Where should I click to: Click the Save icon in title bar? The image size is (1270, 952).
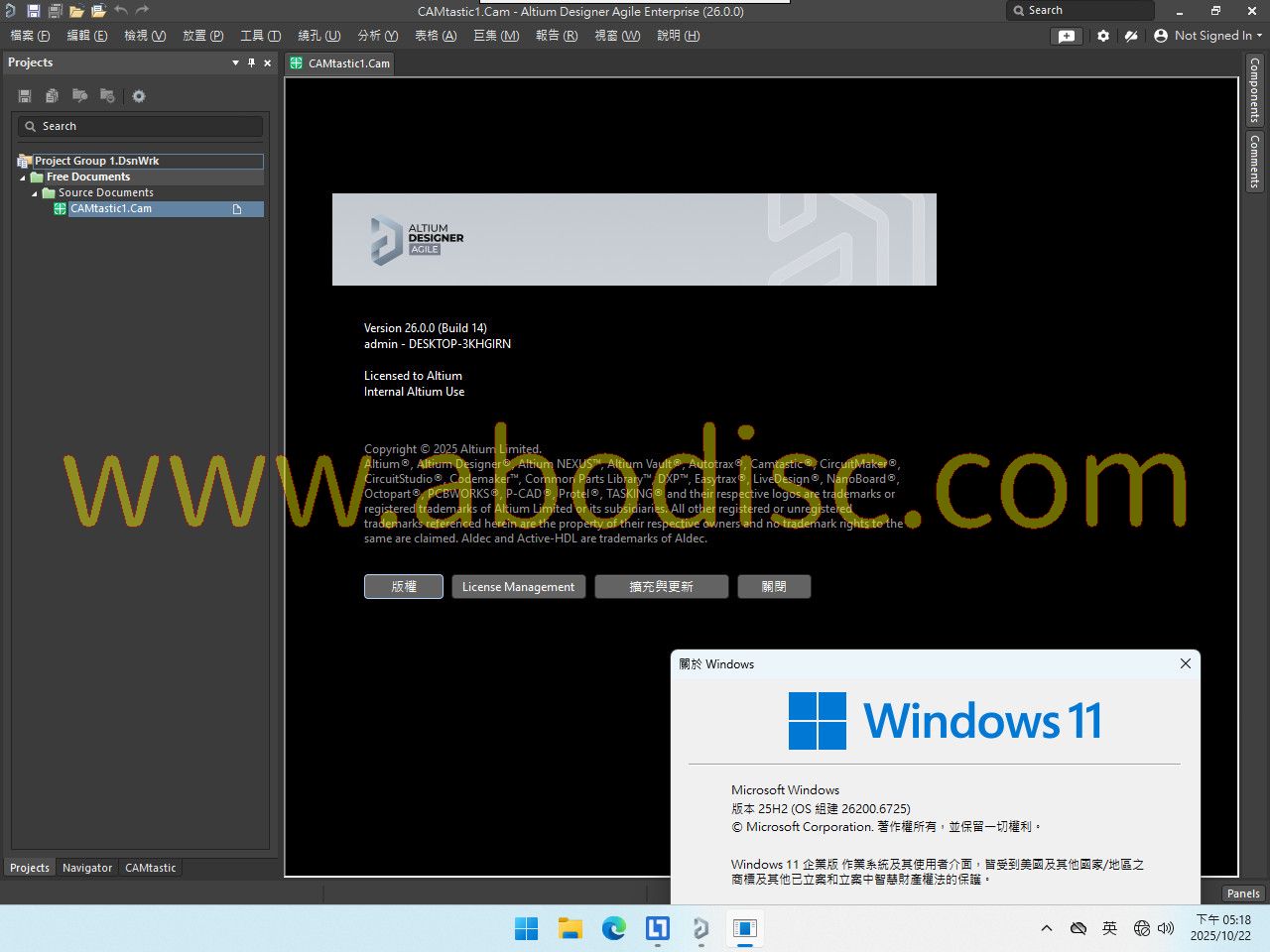pos(34,11)
